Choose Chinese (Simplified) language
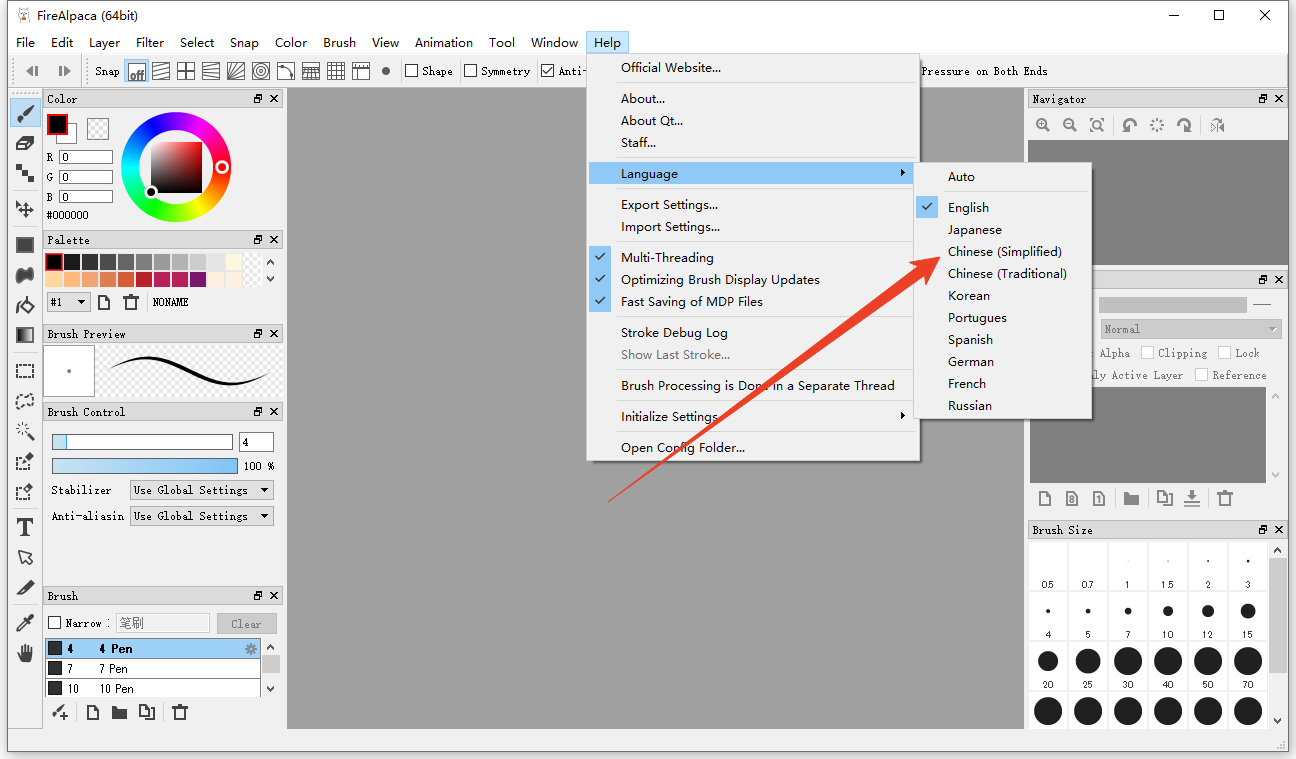 [x=1004, y=251]
